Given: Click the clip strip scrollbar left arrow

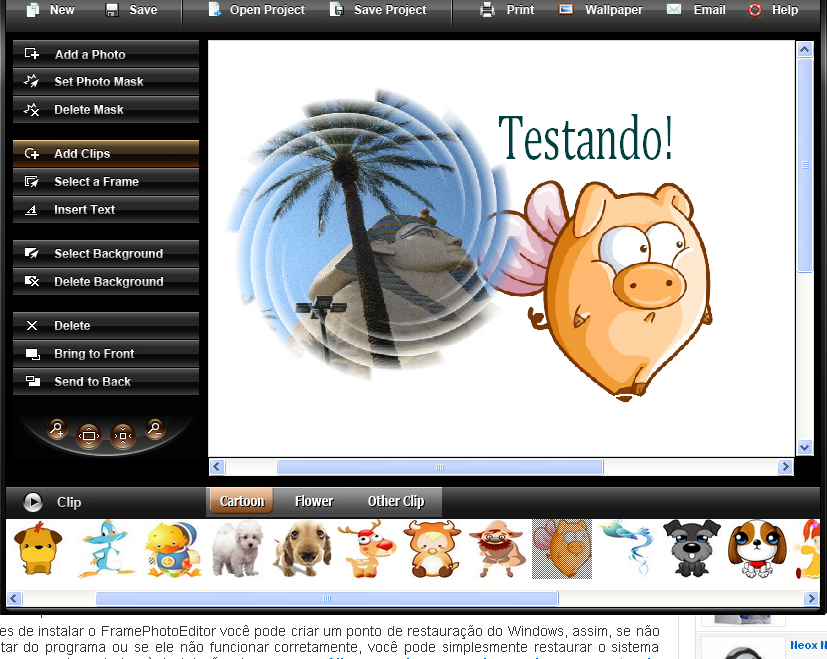Looking at the screenshot, I should coord(14,598).
